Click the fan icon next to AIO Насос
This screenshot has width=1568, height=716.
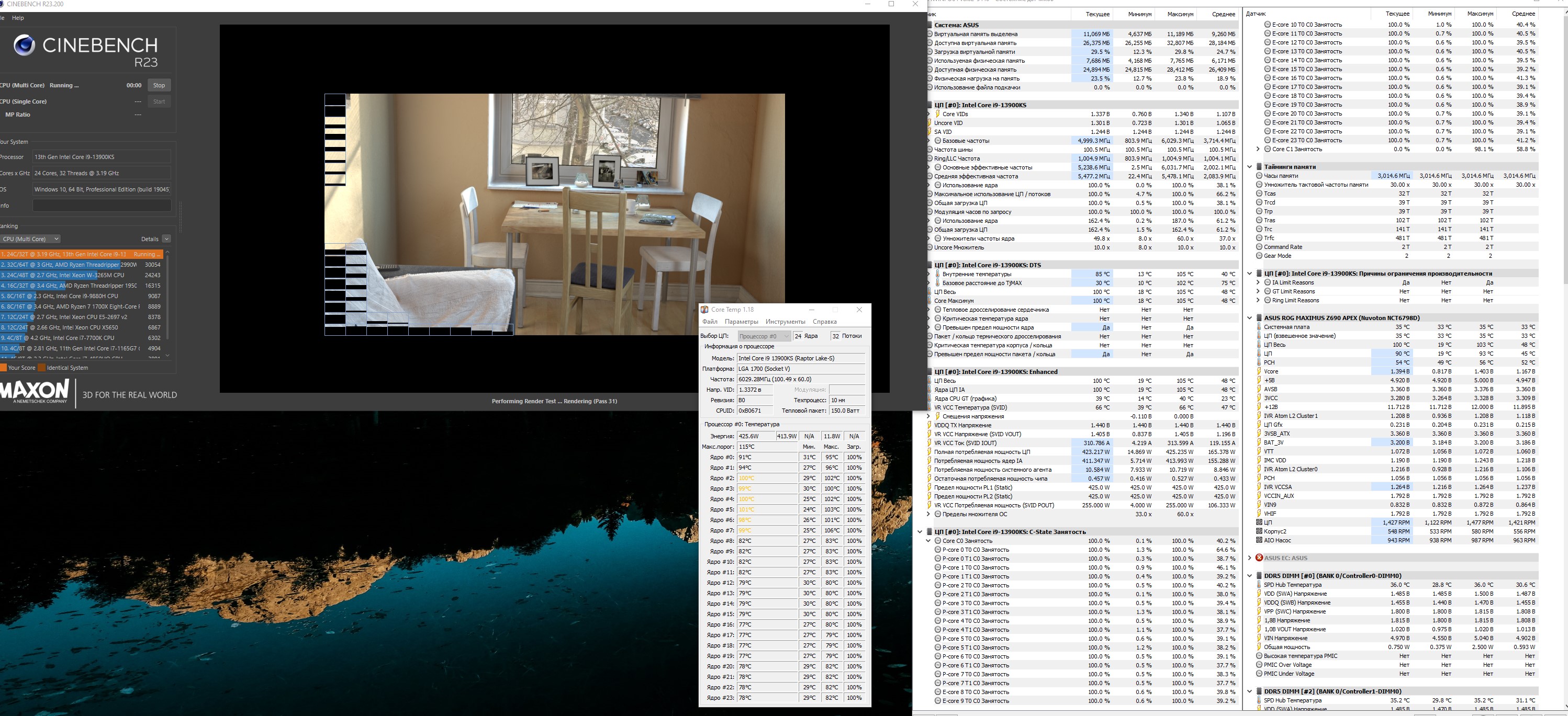tap(1259, 540)
